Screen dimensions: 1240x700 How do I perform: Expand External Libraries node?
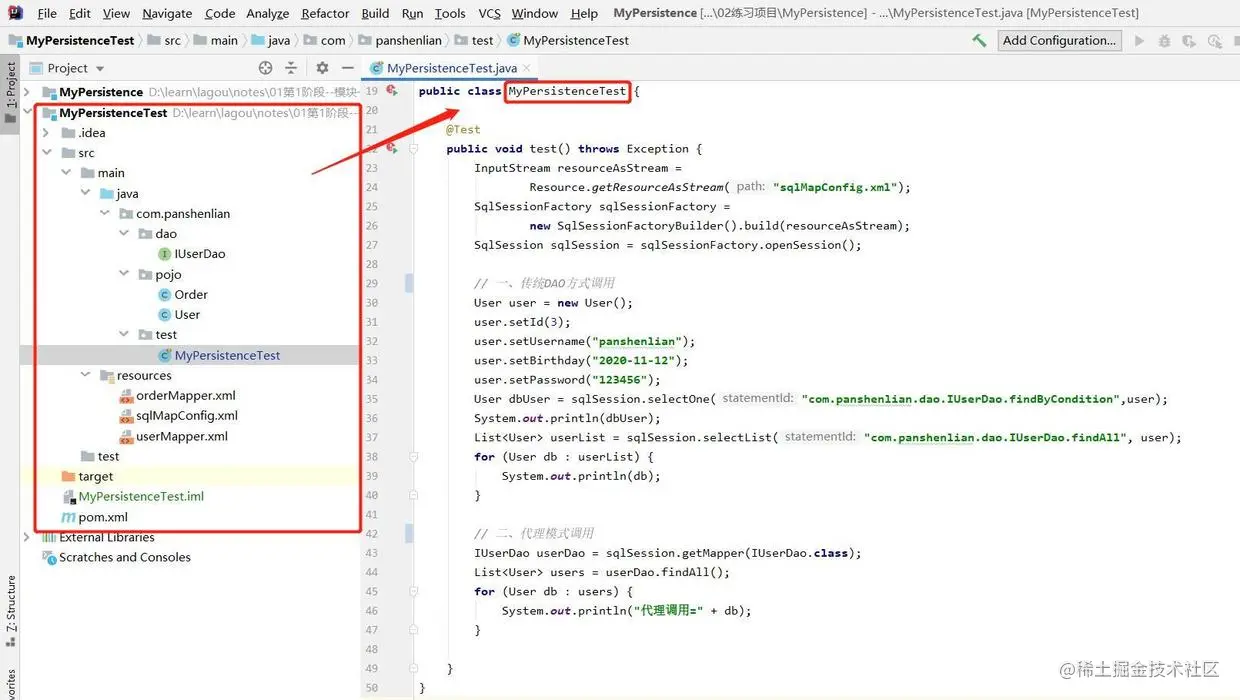coord(27,537)
